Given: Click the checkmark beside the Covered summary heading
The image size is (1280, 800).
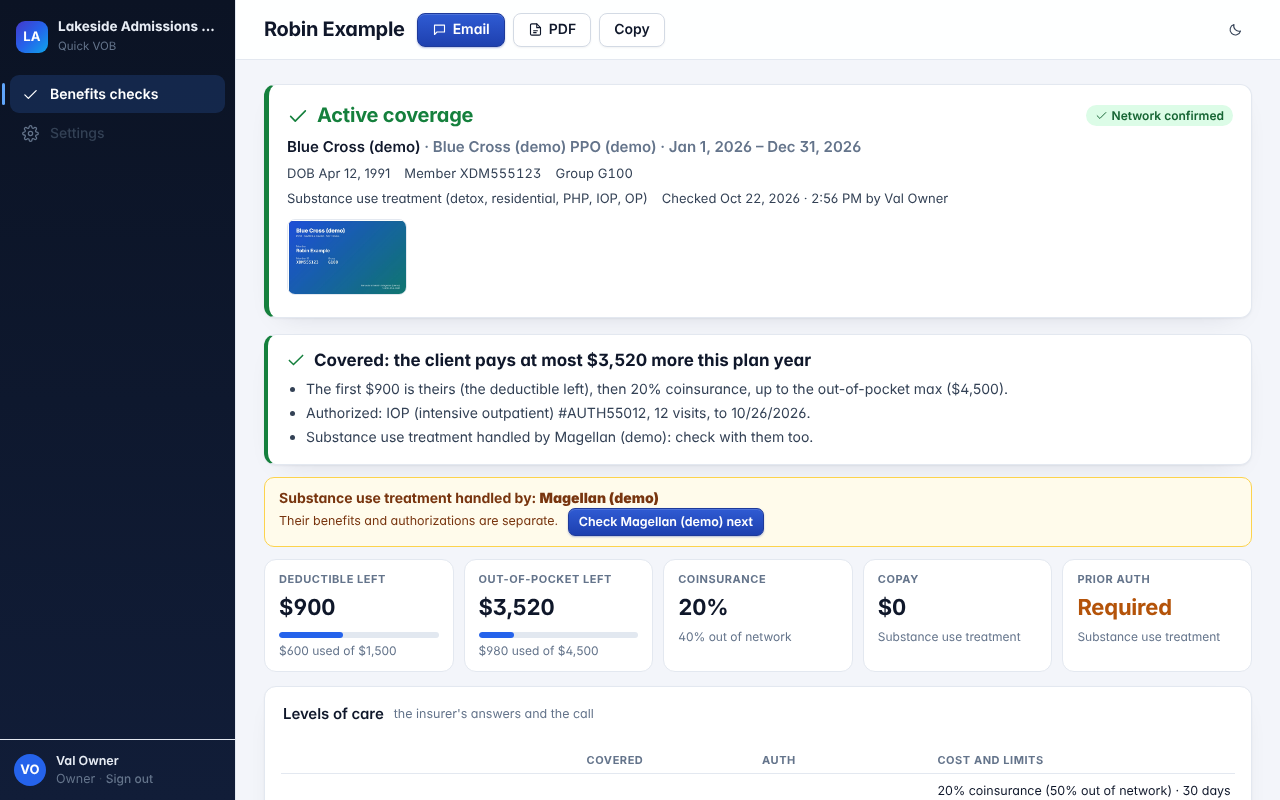Looking at the screenshot, I should click(x=296, y=360).
